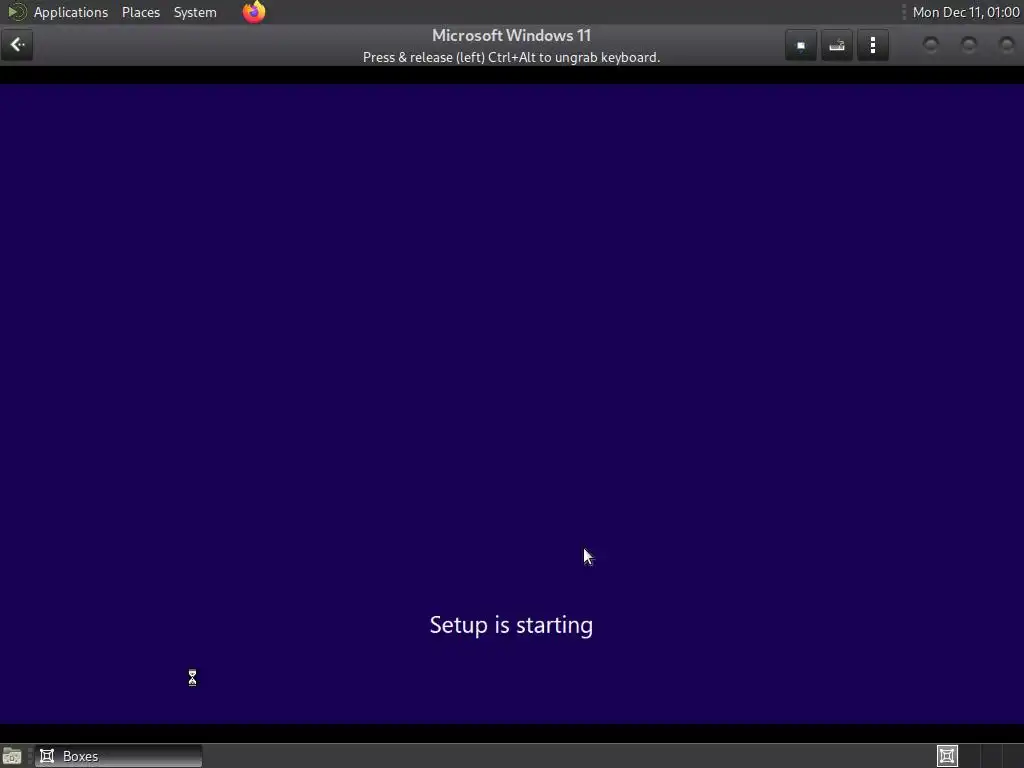This screenshot has height=768, width=1024.
Task: Click the last circular window control in the header
Action: 1006,44
